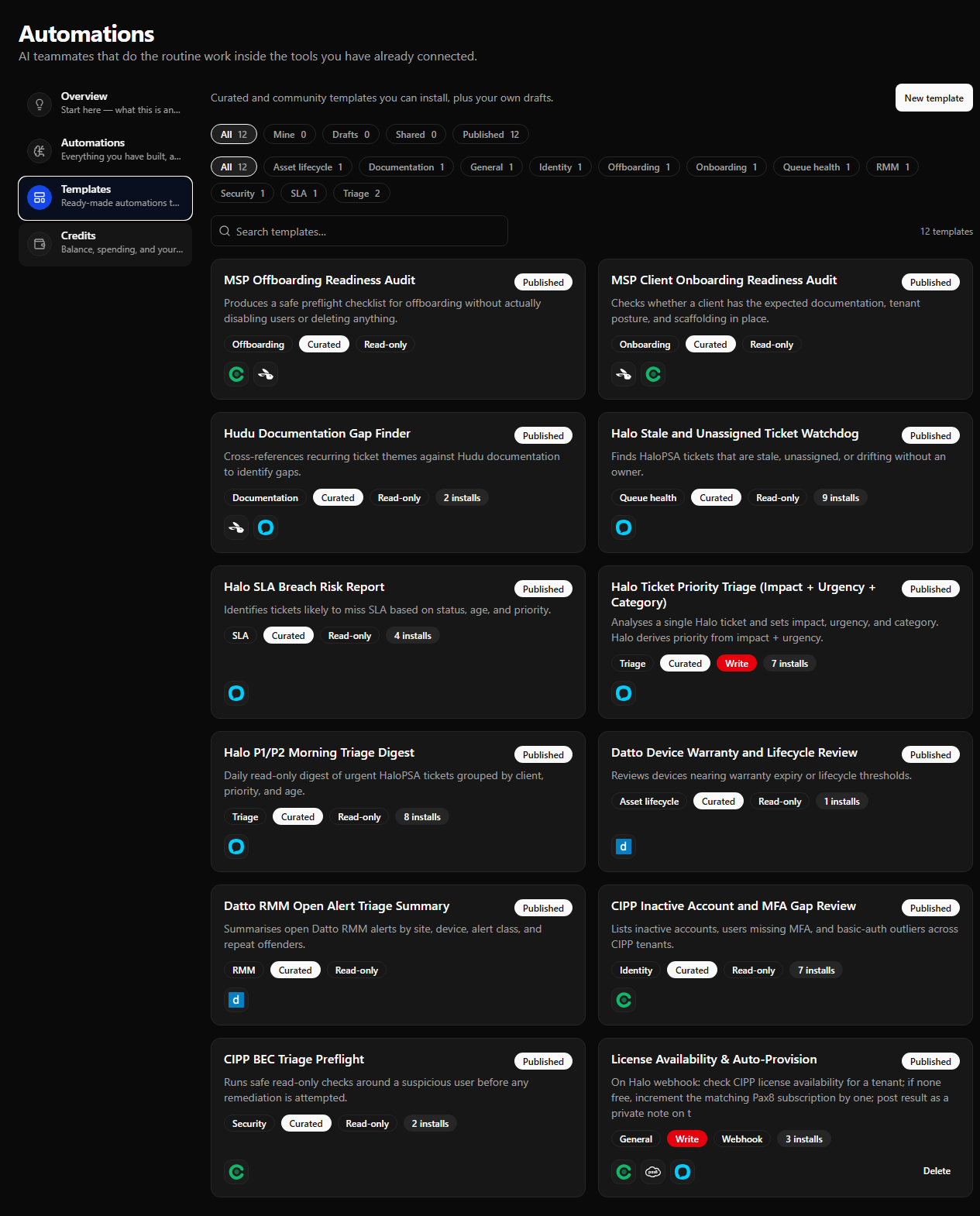
Task: Click the green CIPP icon on MSP Offboarding Readiness Audit
Action: [237, 374]
